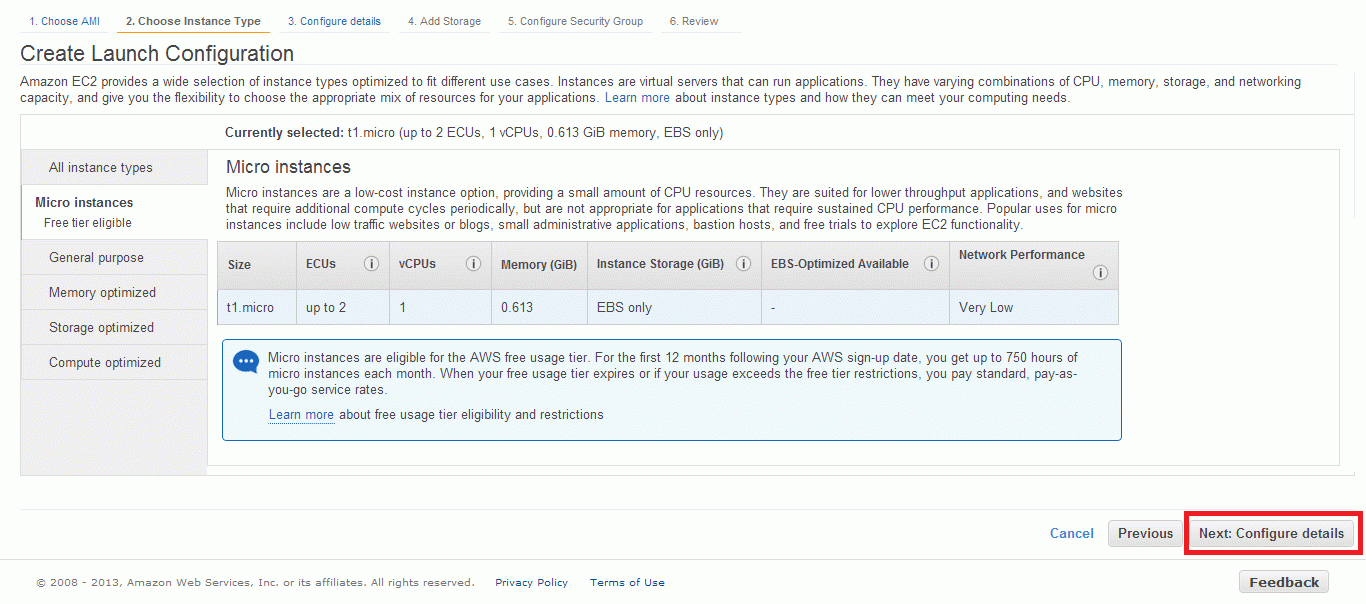Viewport: 1366px width, 604px height.
Task: Click the 'up to 2' ECUs cell
Action: 343,307
